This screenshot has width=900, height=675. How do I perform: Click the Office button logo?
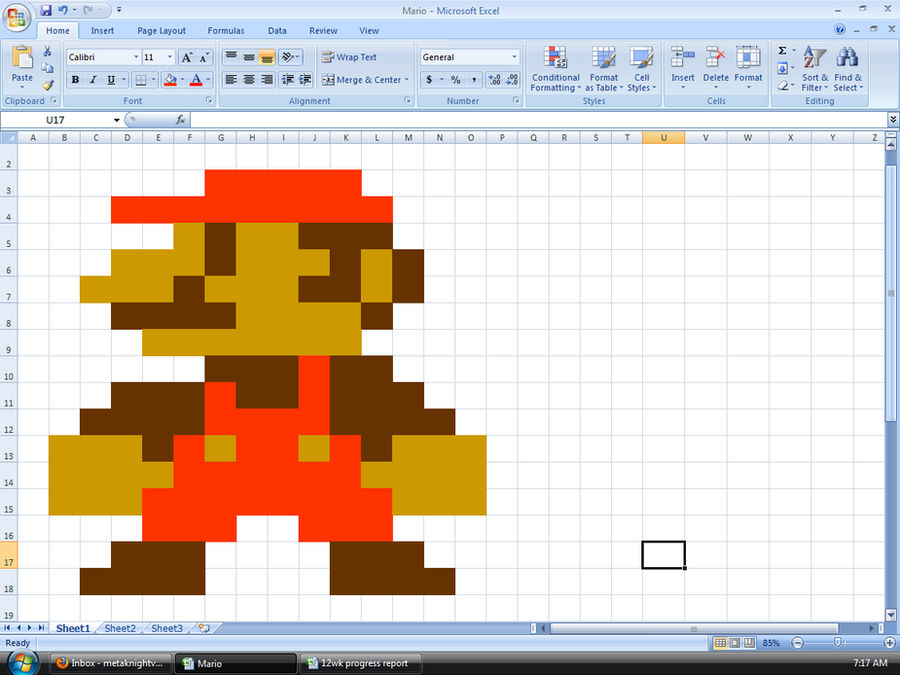[17, 17]
